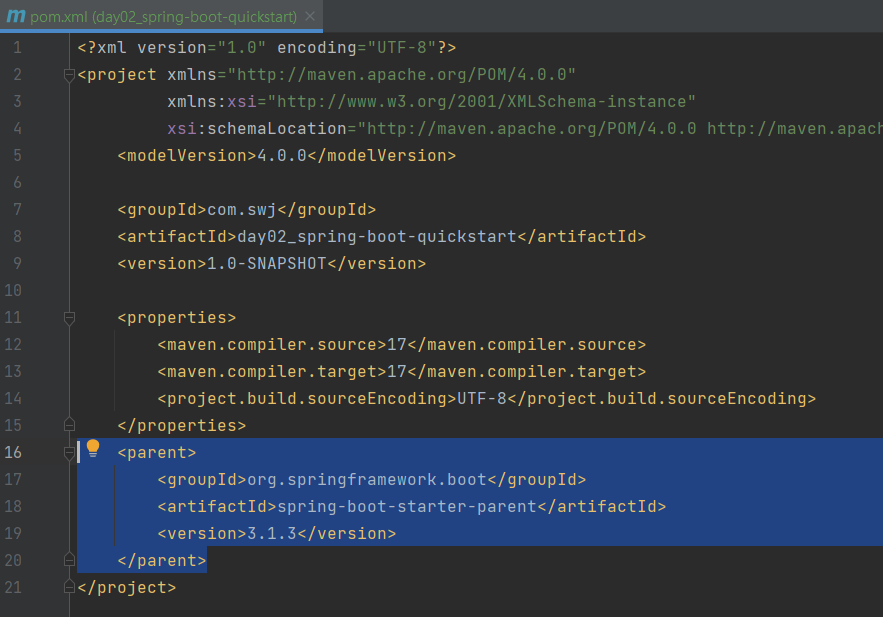This screenshot has width=883, height=617.
Task: Click line number 1 in the gutter
Action: click(x=17, y=47)
